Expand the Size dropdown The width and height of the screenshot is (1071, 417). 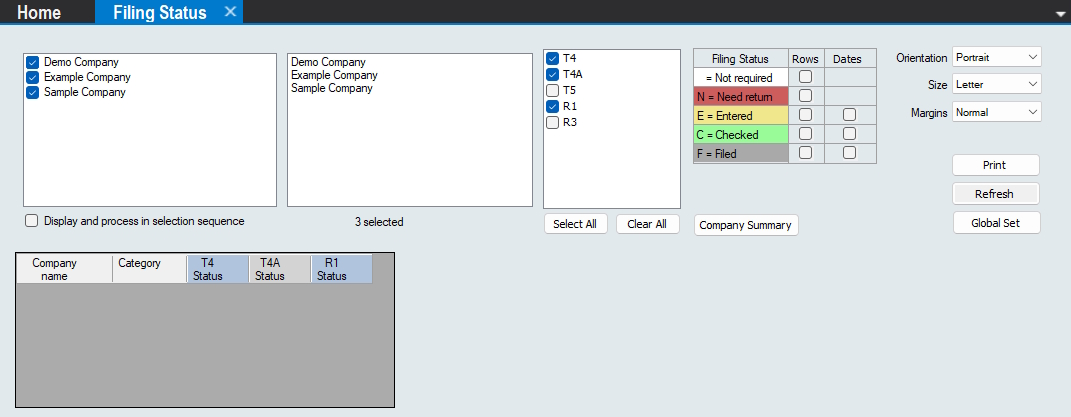click(996, 85)
